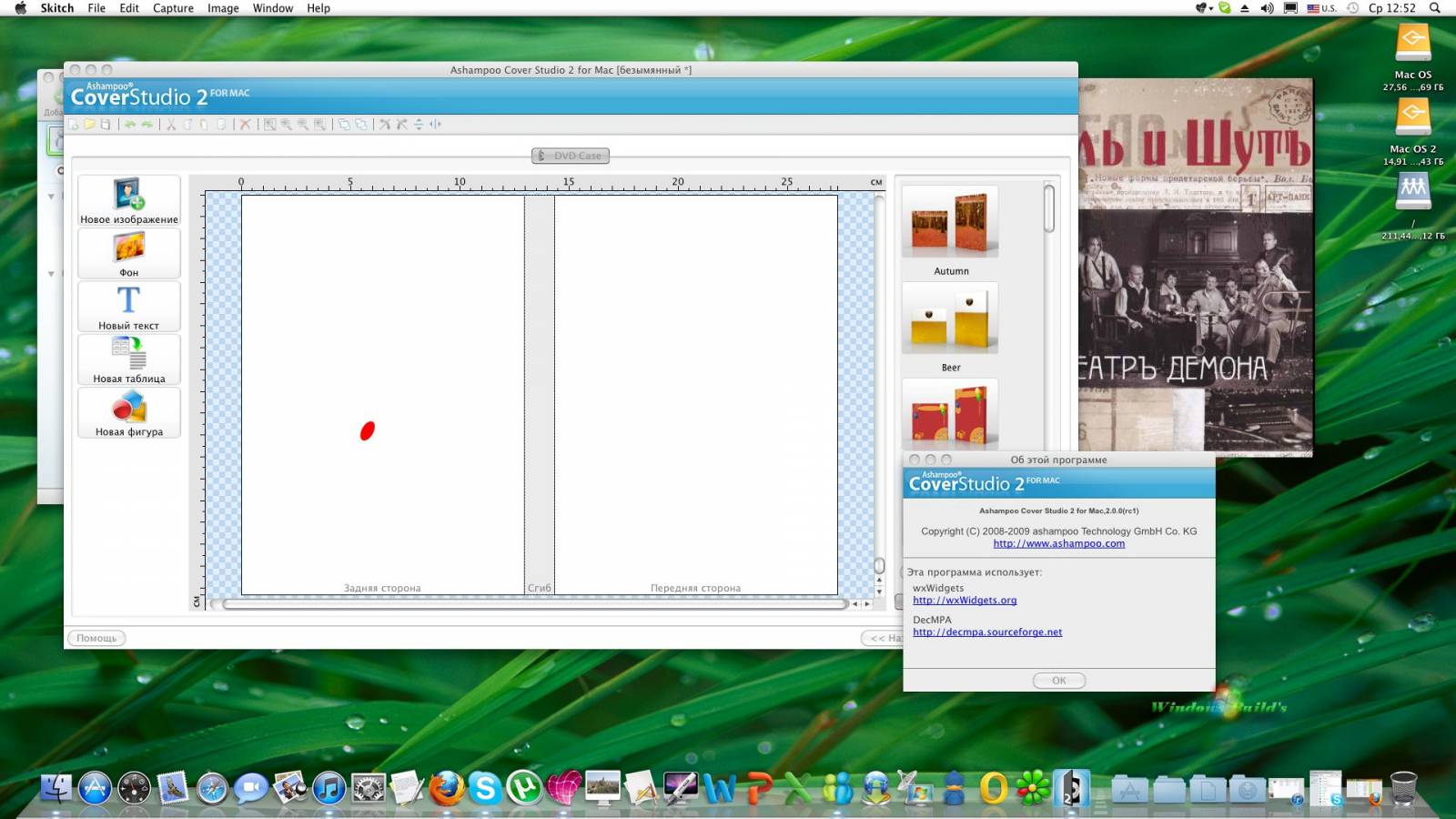
Task: Click the red X delete toolbar icon
Action: point(245,125)
